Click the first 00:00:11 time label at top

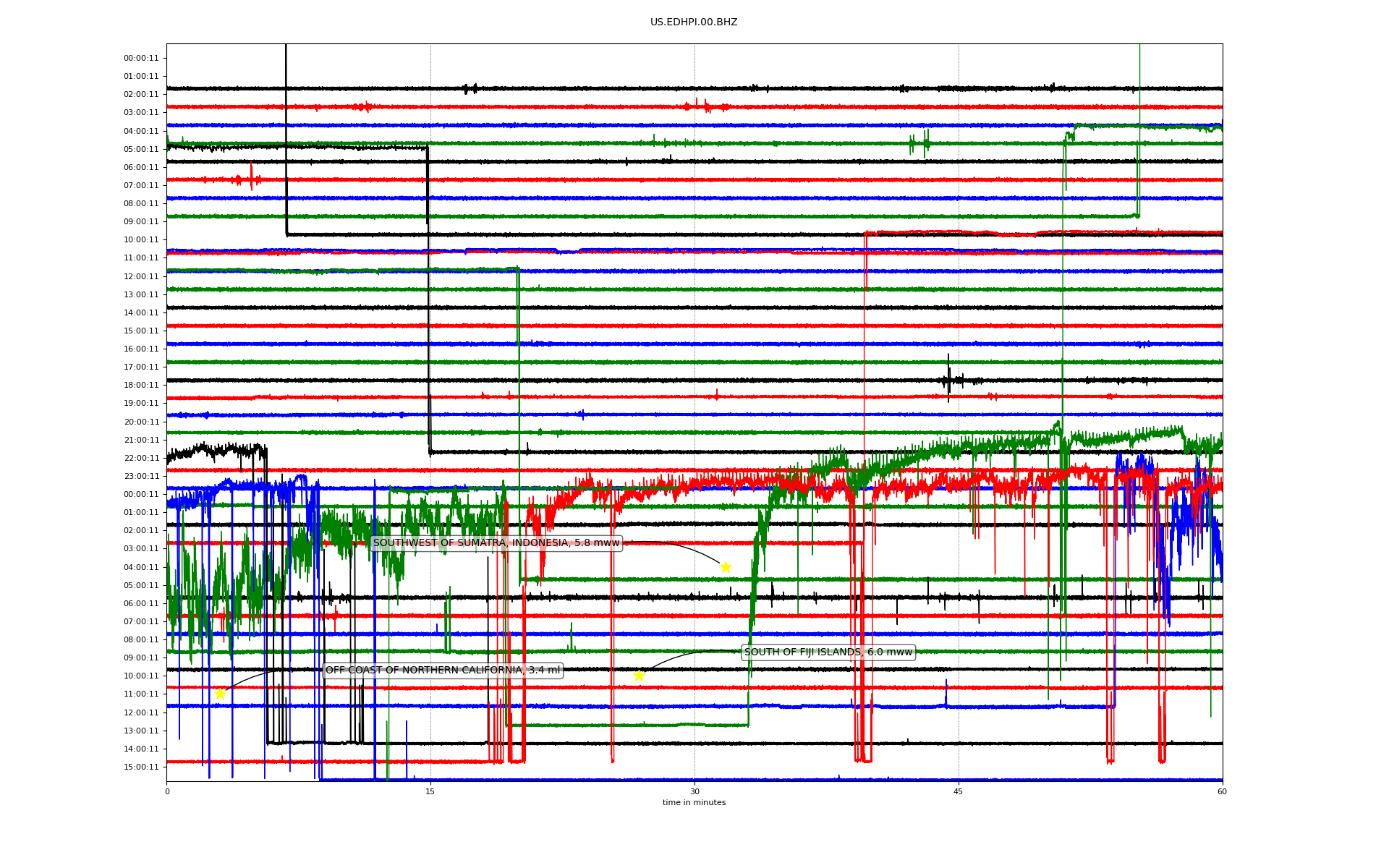pyautogui.click(x=141, y=58)
